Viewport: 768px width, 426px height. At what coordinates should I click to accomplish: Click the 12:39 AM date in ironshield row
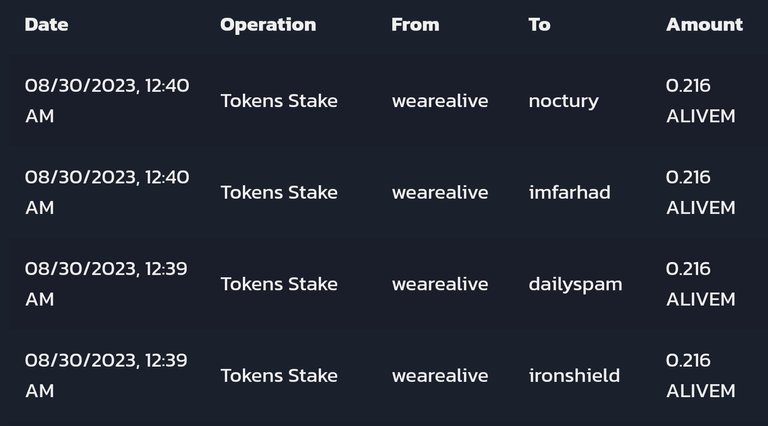pos(106,376)
